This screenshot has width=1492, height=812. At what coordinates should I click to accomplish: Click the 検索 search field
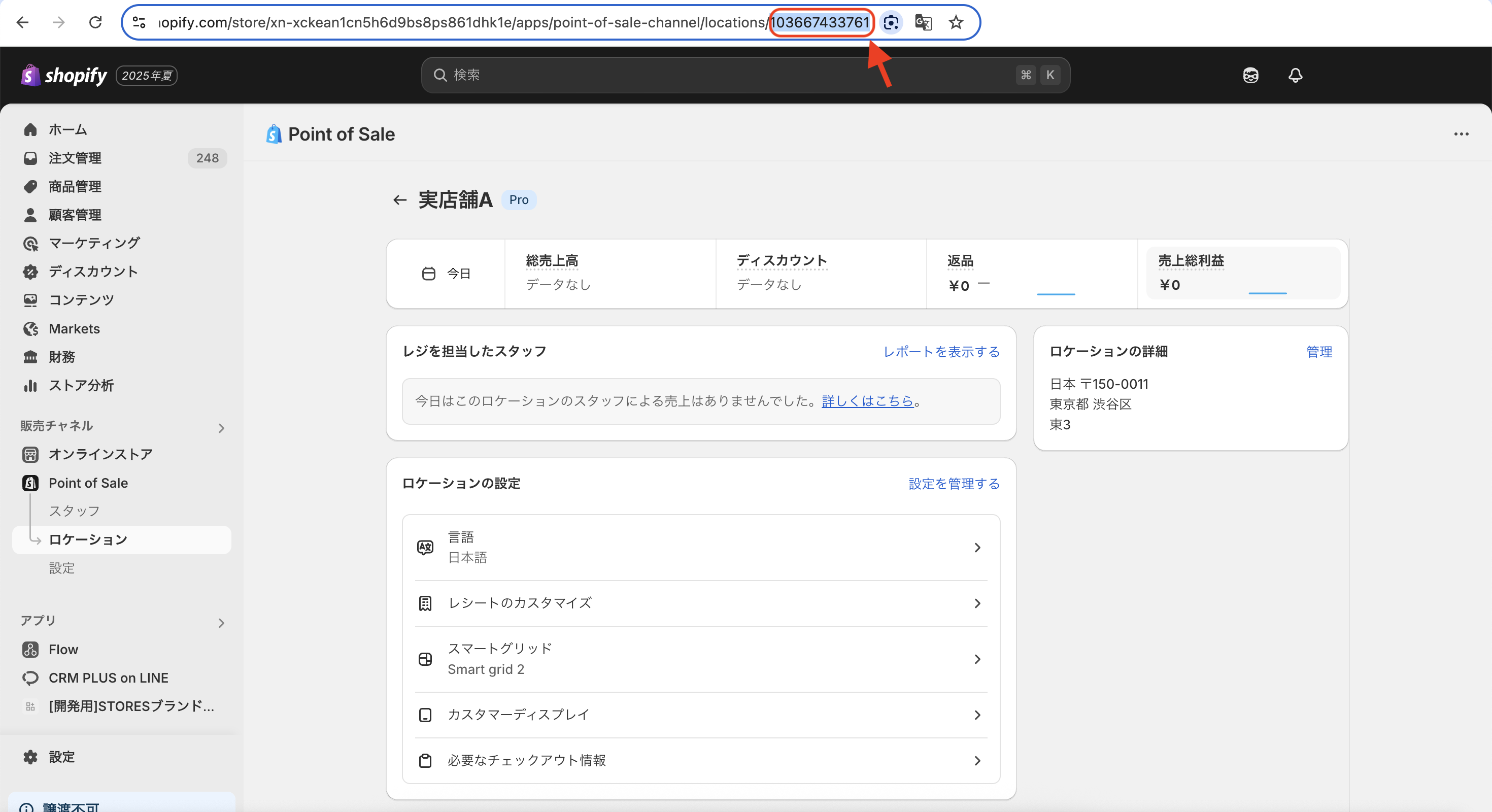[724, 75]
